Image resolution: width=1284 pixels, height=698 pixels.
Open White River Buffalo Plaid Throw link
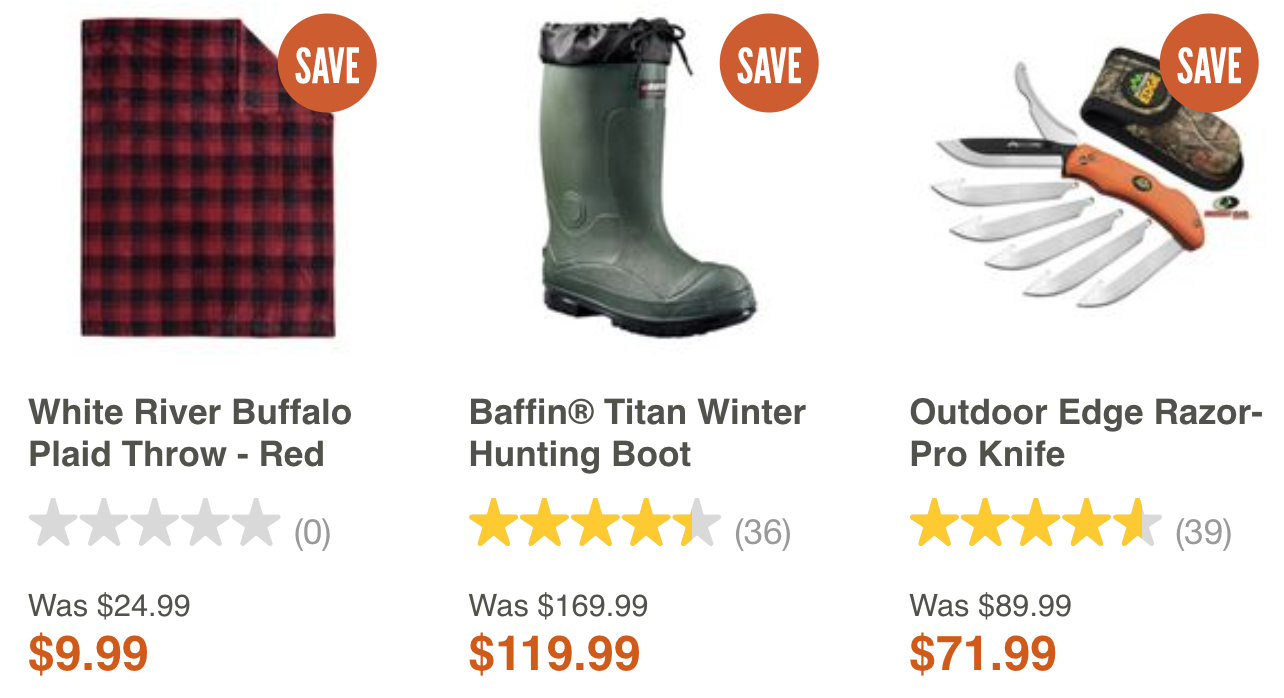pos(191,433)
